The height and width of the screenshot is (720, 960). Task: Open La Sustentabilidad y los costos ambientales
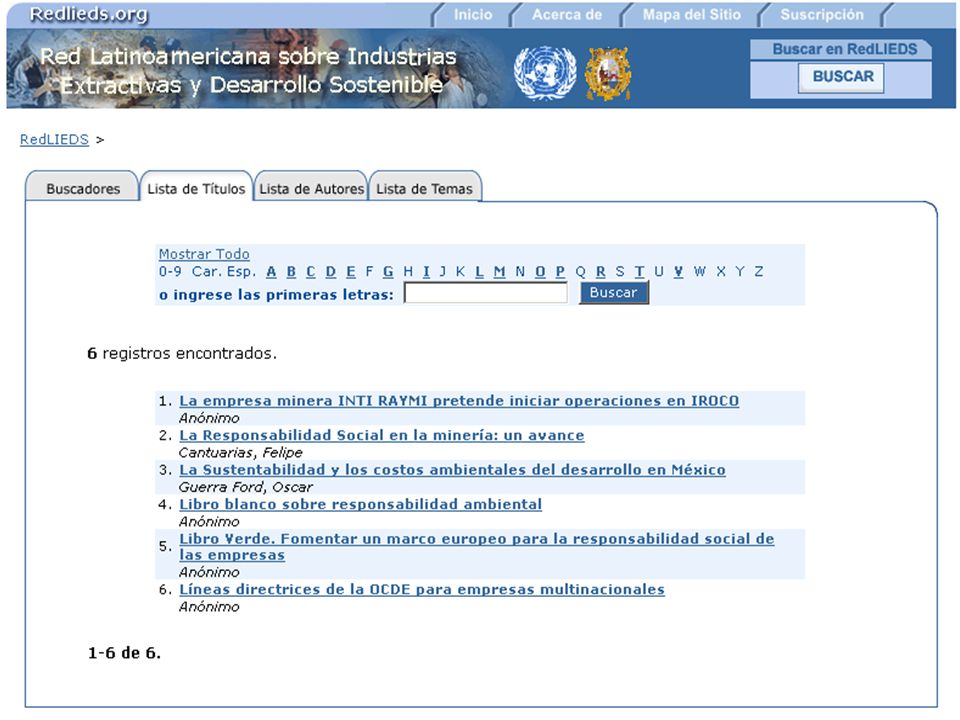click(x=452, y=470)
